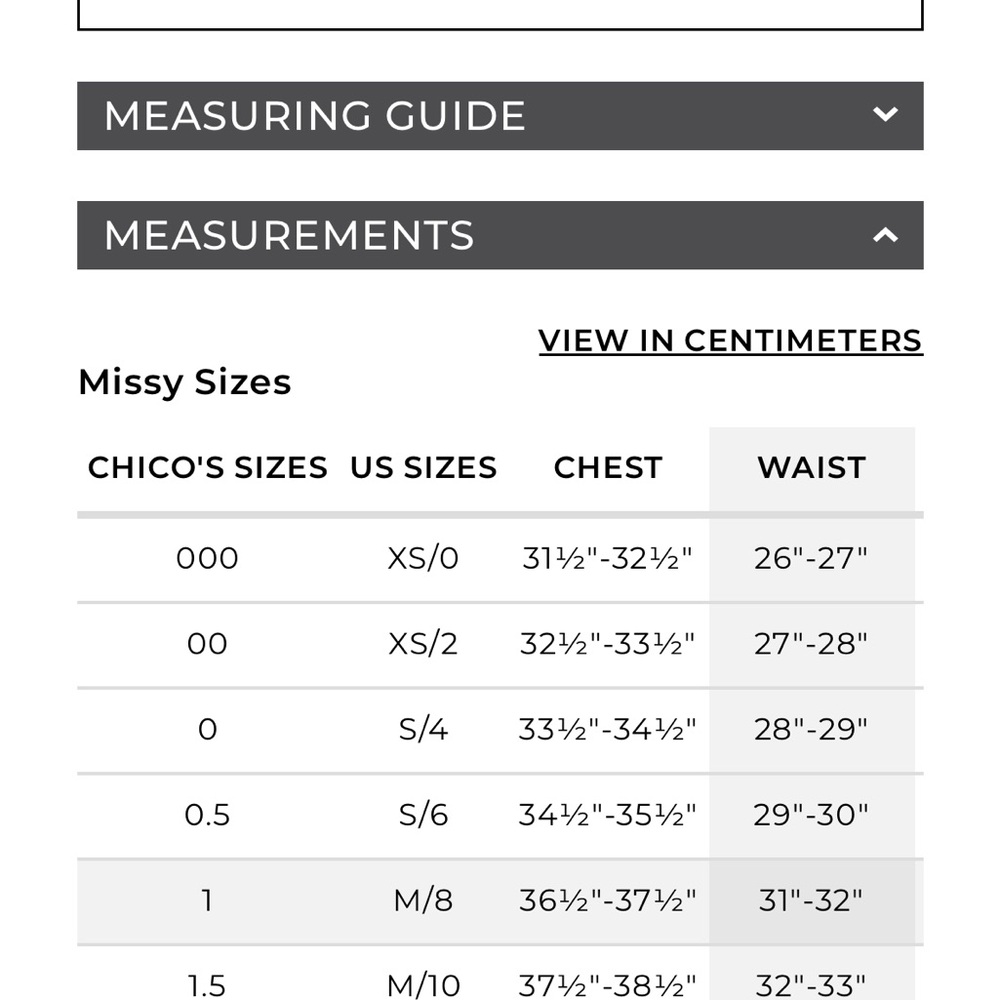Screen dimensions: 1000x1000
Task: Select the Chico's size 000 cell
Action: (207, 559)
